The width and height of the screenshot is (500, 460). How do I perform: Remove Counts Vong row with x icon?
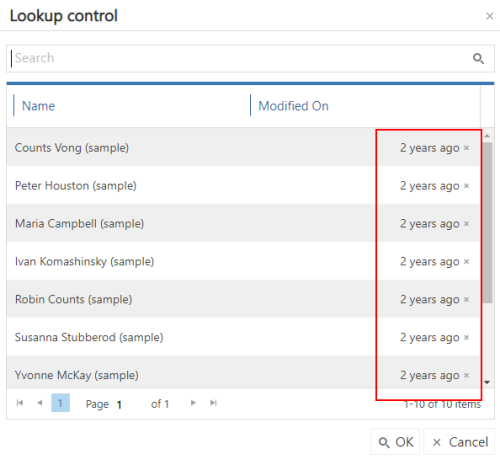coord(466,148)
